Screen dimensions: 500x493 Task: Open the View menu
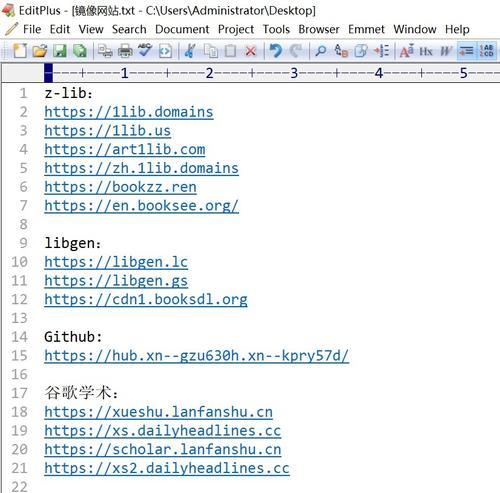[x=91, y=29]
